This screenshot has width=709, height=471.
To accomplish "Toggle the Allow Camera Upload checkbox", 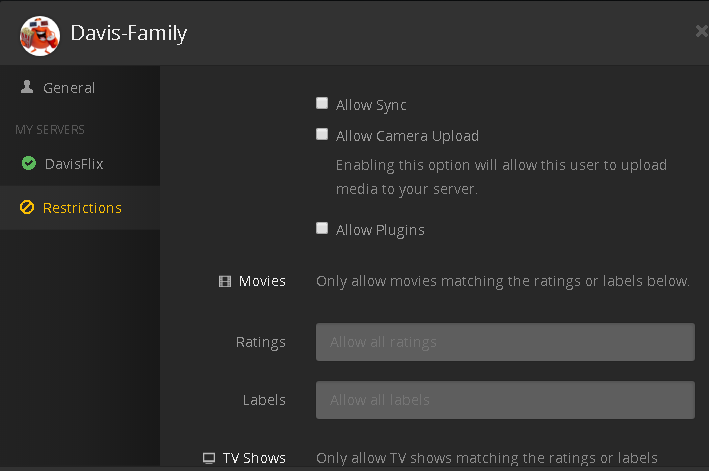I will click(322, 134).
